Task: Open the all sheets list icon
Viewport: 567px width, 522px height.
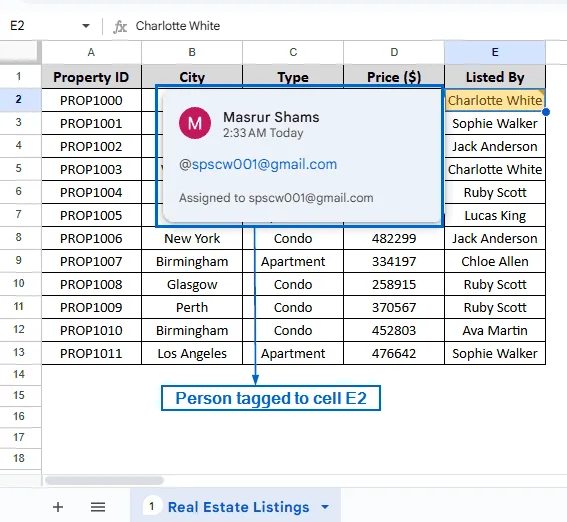Action: point(98,507)
